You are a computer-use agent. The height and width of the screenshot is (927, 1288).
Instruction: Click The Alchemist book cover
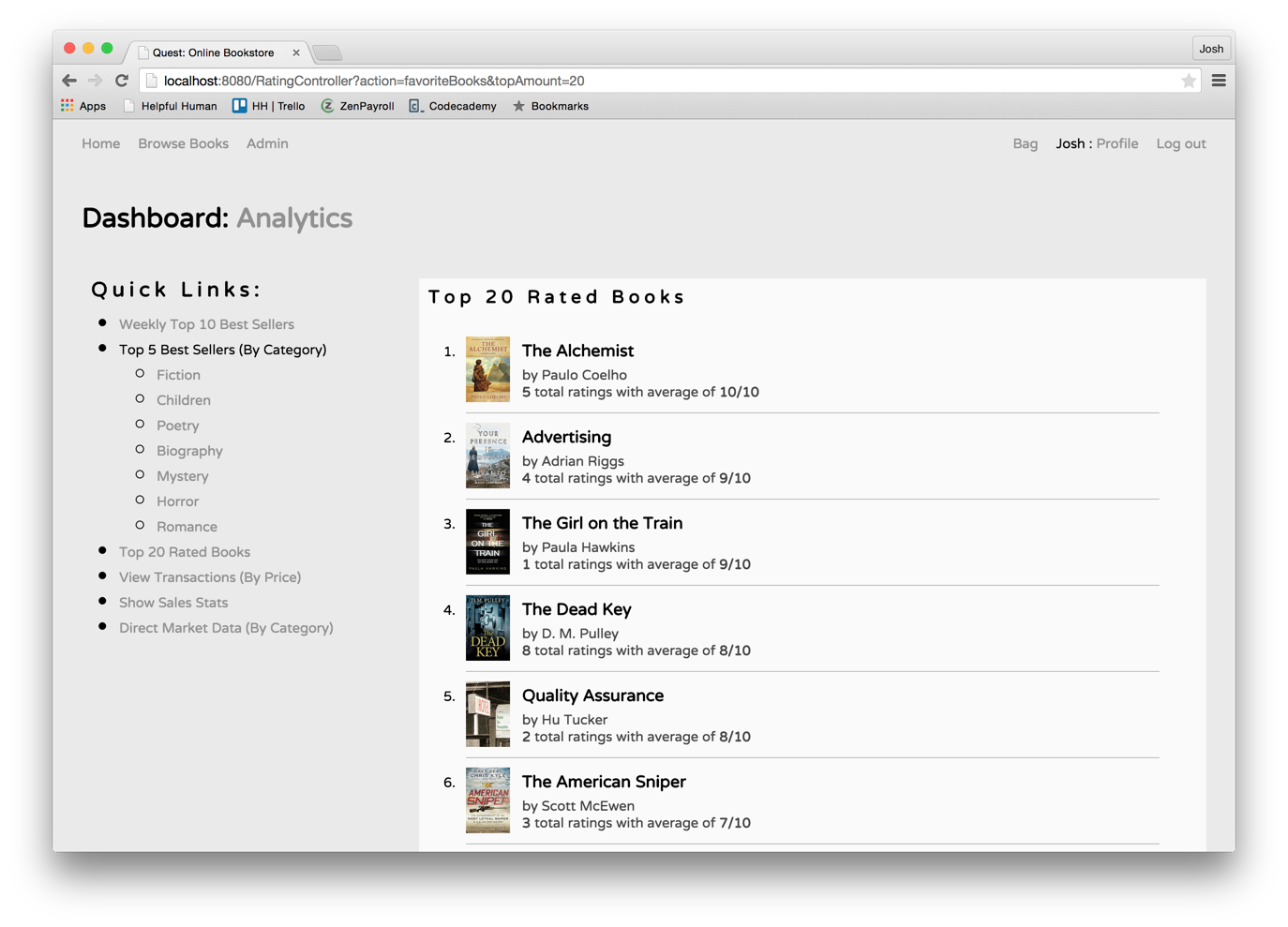click(x=487, y=369)
